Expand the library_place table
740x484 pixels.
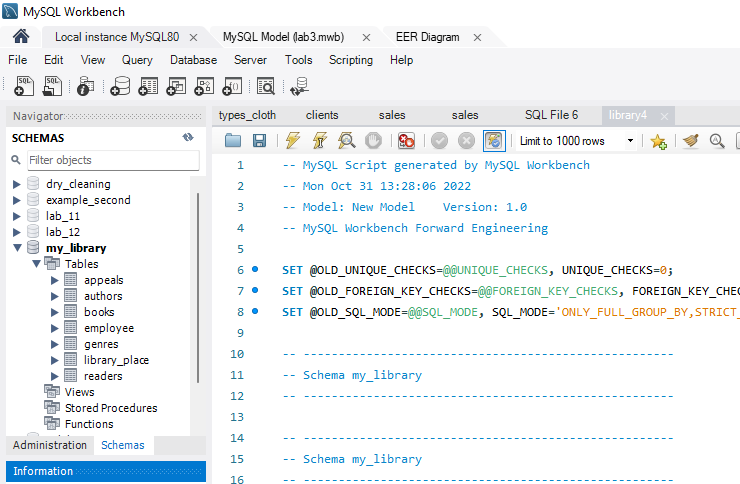tap(55, 360)
